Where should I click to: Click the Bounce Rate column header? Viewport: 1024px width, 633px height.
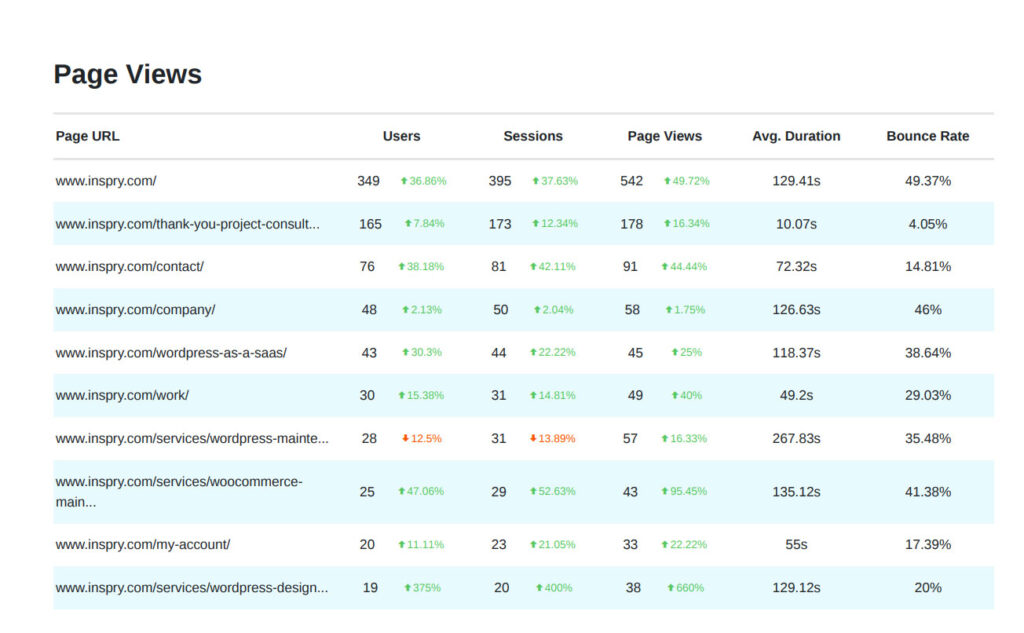point(927,136)
